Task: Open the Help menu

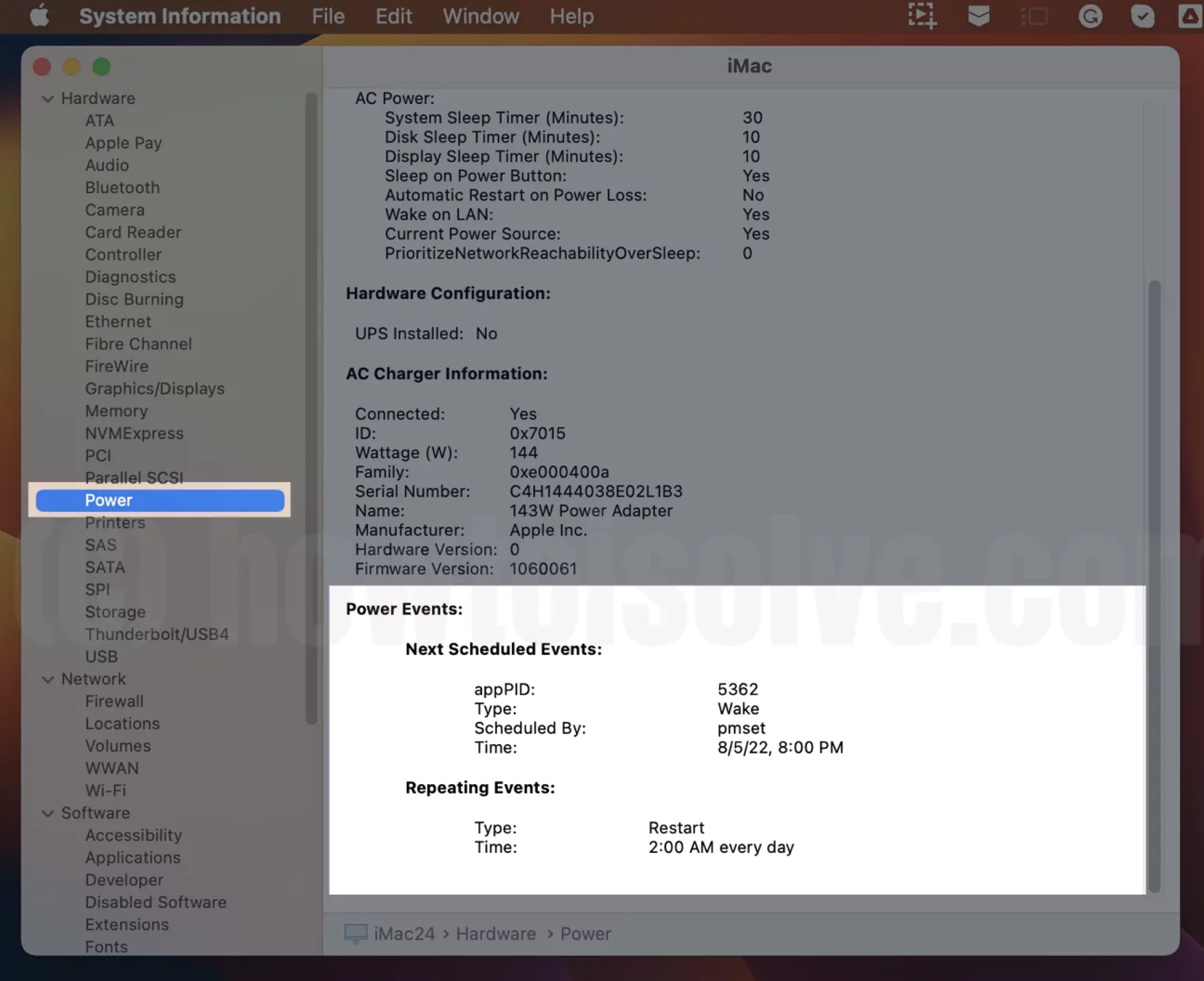Action: [x=571, y=16]
